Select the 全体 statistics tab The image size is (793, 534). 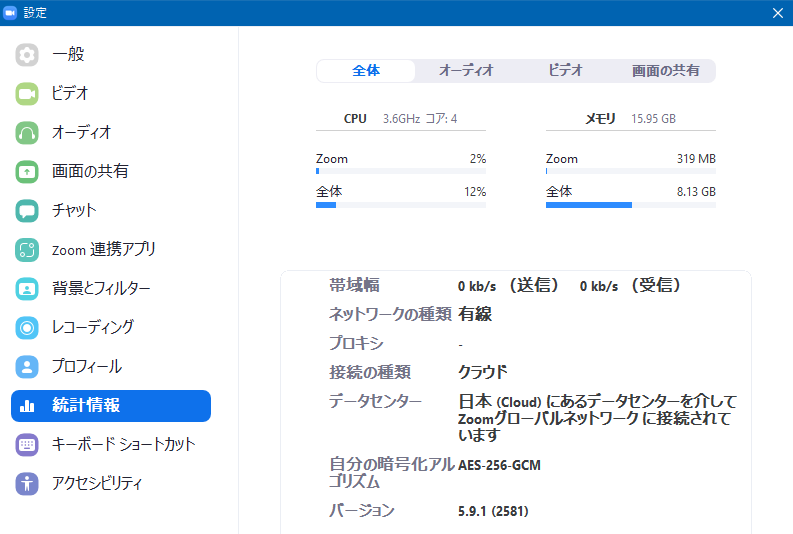pos(366,71)
